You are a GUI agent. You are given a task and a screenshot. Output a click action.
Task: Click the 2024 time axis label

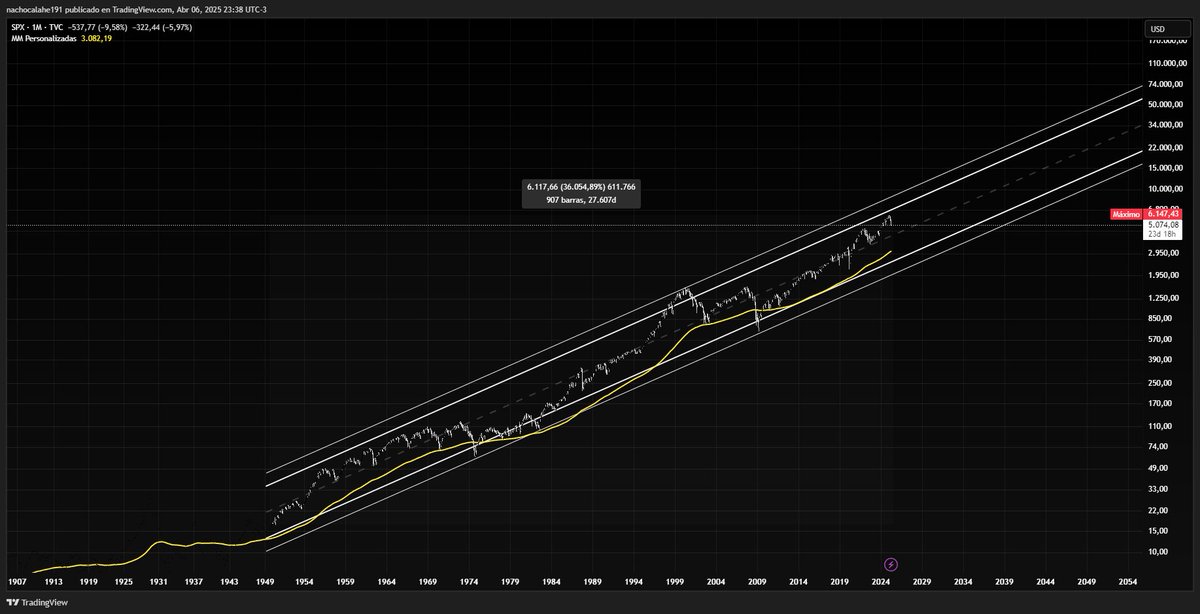pyautogui.click(x=881, y=581)
